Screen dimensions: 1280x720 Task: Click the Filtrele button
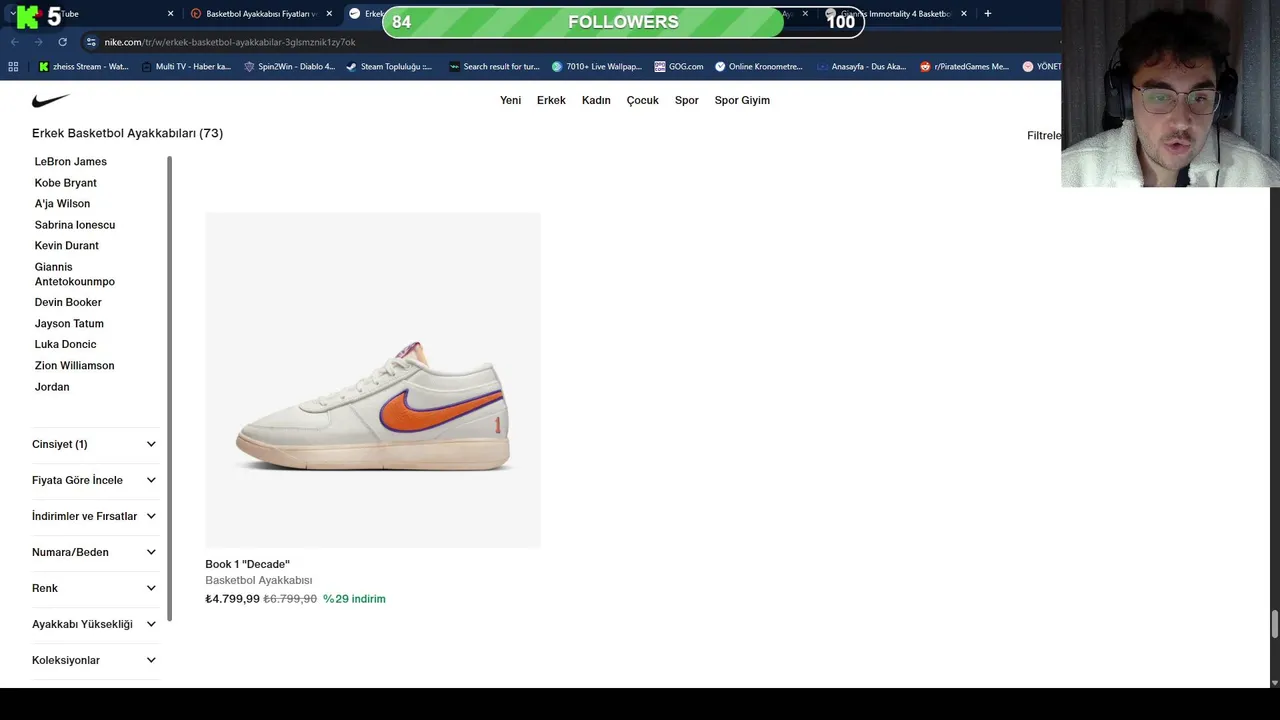click(1044, 135)
